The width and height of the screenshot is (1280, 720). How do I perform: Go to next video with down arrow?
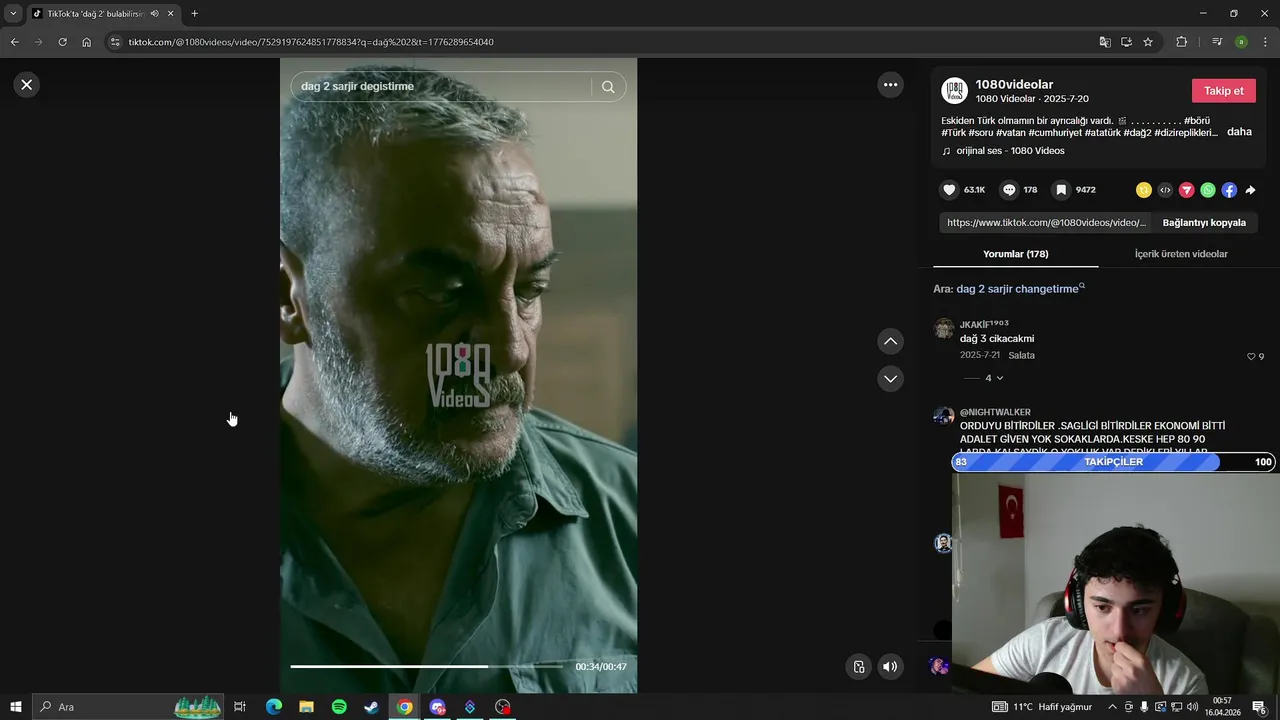(x=890, y=379)
